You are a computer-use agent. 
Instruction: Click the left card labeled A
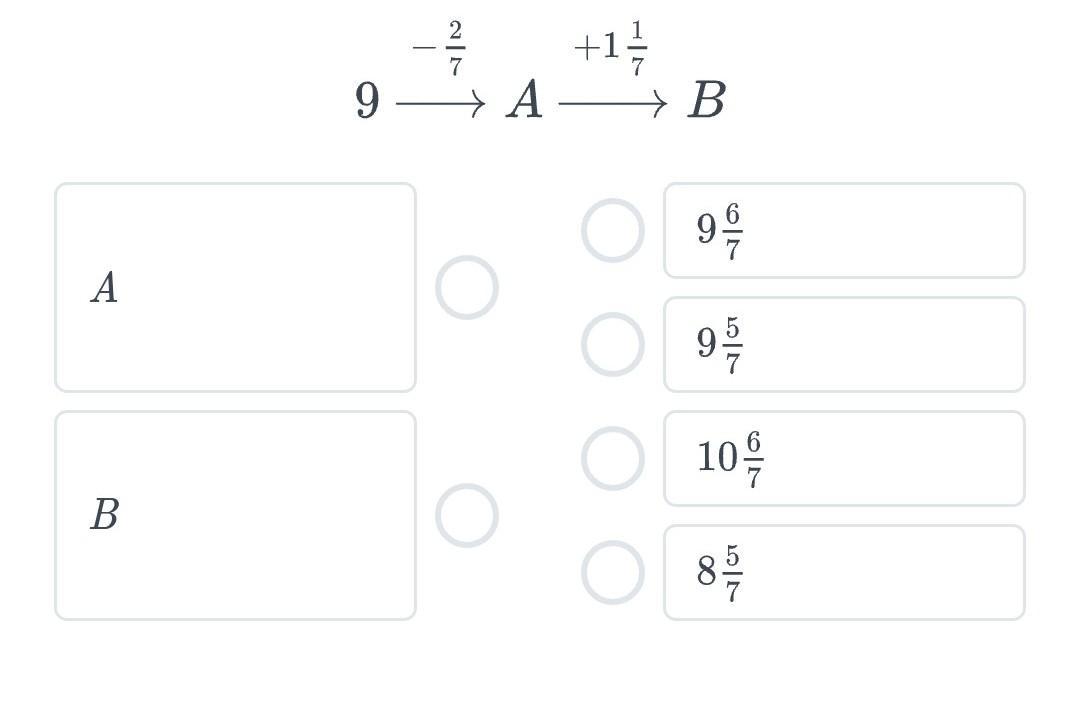pos(236,287)
